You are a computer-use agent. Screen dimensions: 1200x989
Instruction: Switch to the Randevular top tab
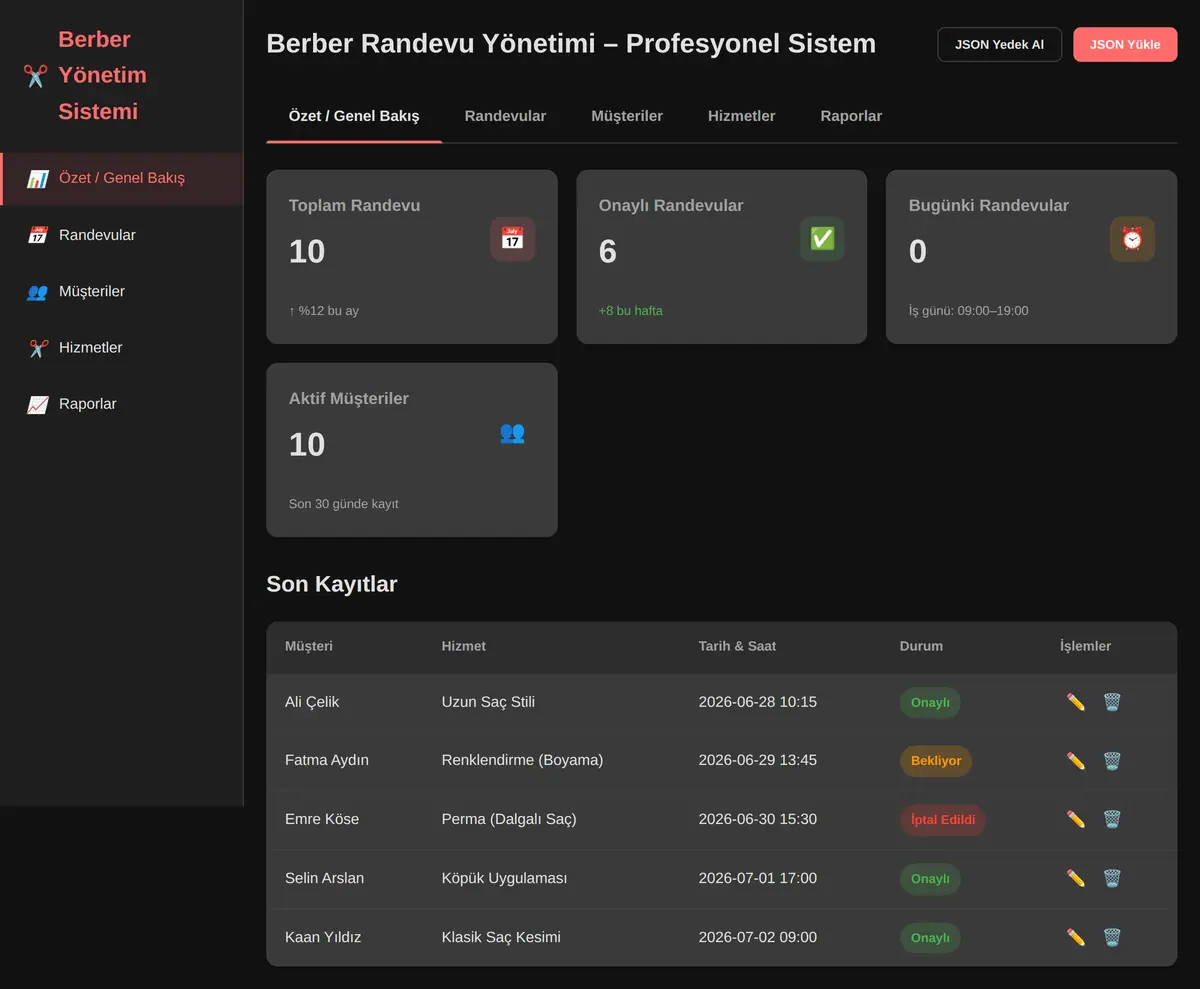[x=505, y=116]
